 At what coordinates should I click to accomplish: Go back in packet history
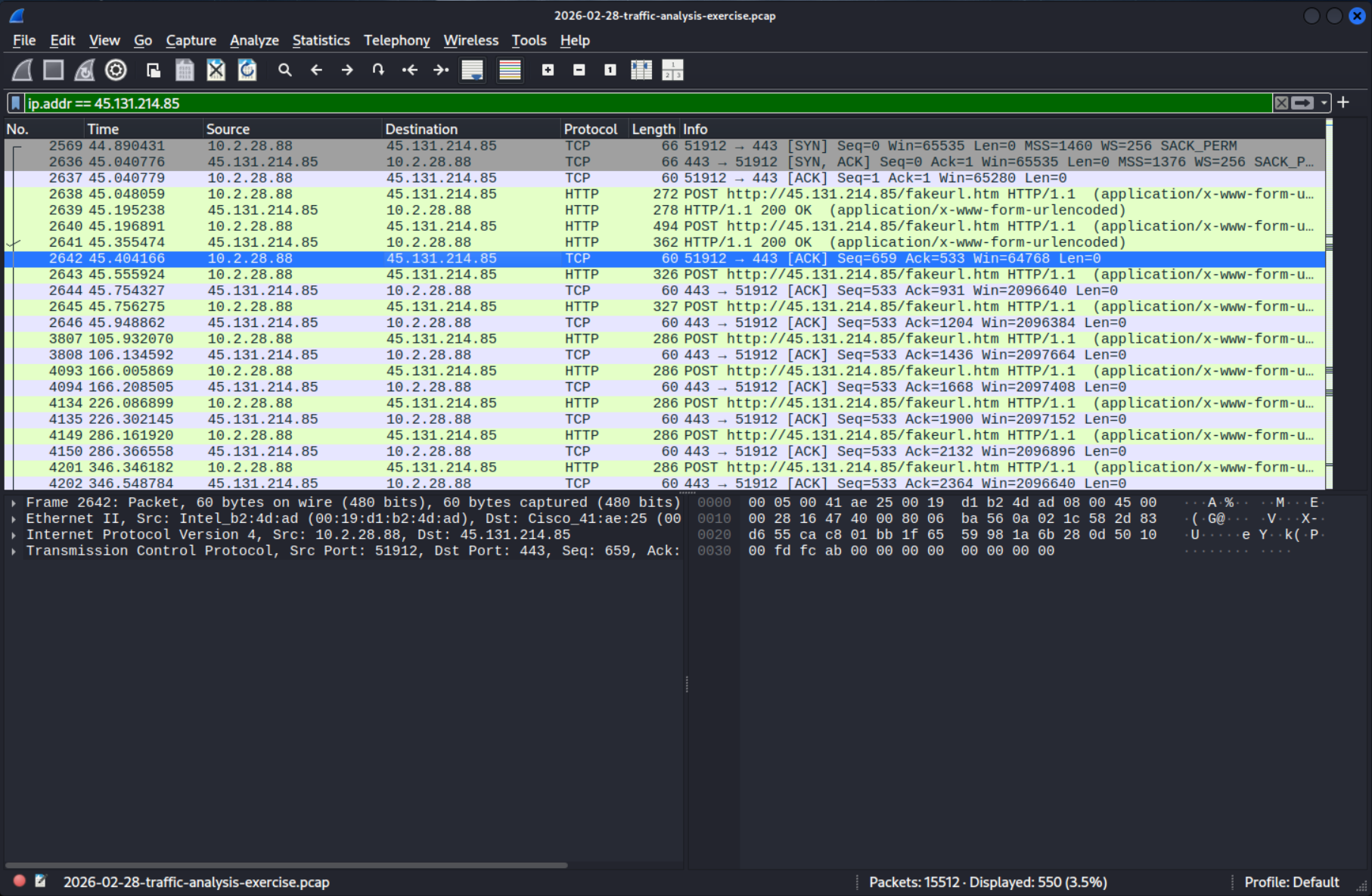tap(316, 70)
